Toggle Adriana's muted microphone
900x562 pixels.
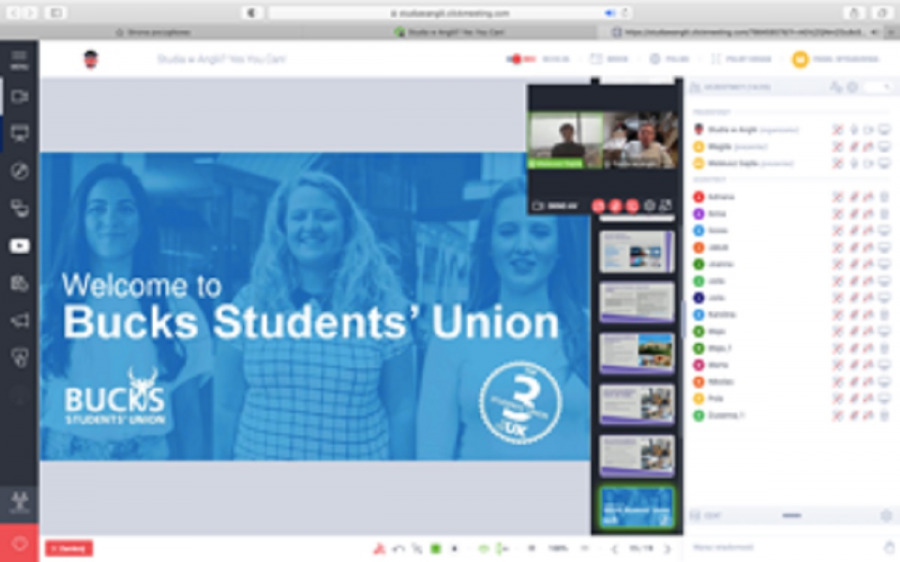click(x=854, y=197)
